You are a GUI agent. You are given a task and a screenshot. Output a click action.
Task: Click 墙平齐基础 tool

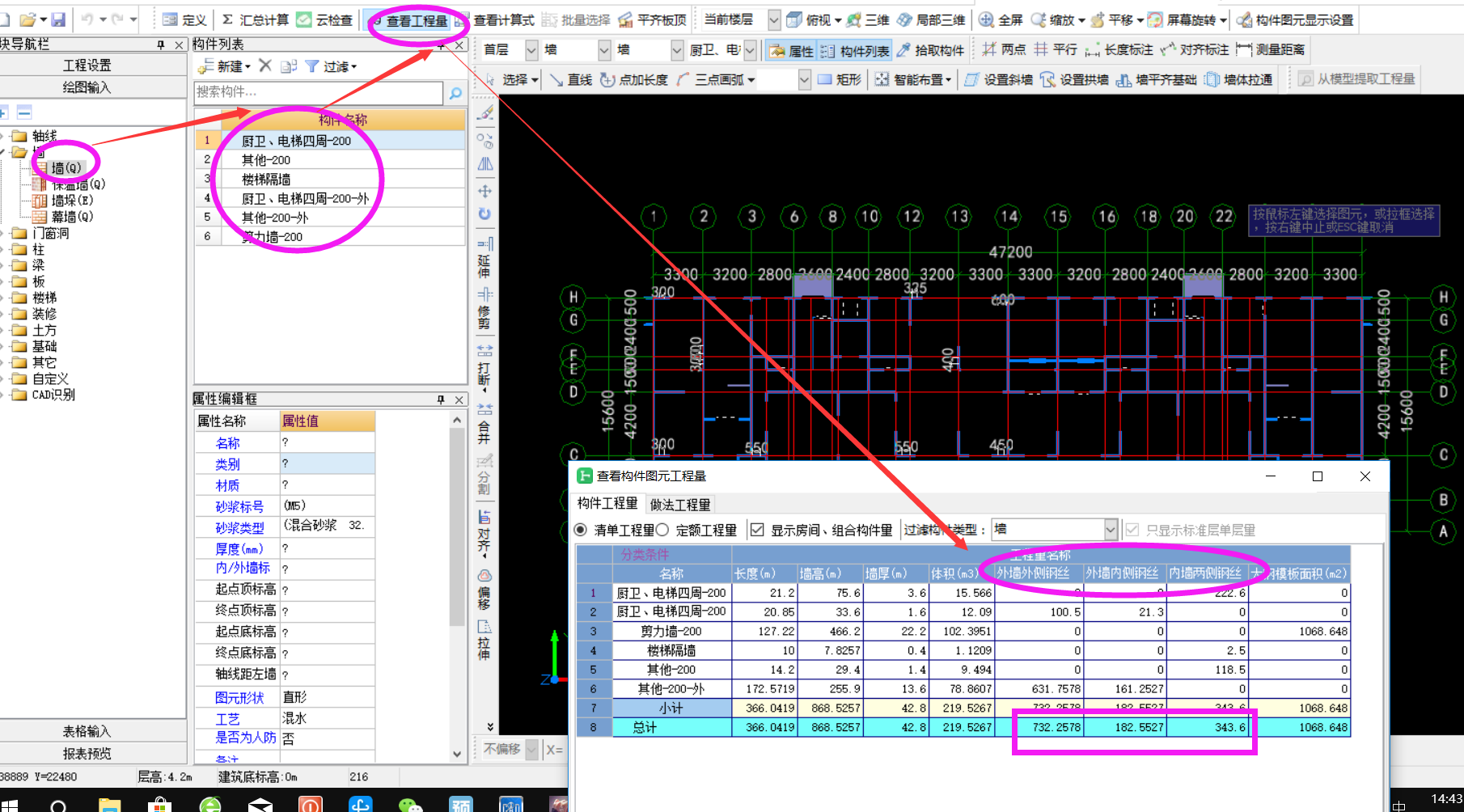(1156, 79)
